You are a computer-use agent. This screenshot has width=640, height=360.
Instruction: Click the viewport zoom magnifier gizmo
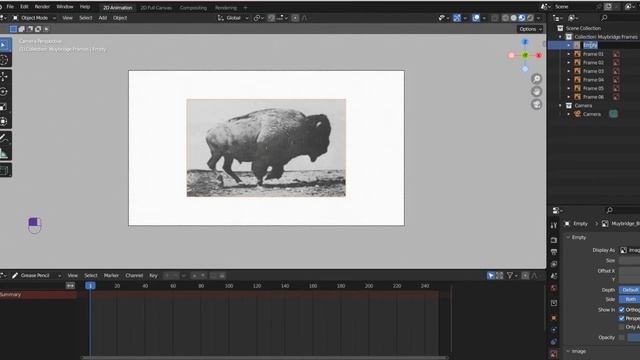tap(536, 79)
